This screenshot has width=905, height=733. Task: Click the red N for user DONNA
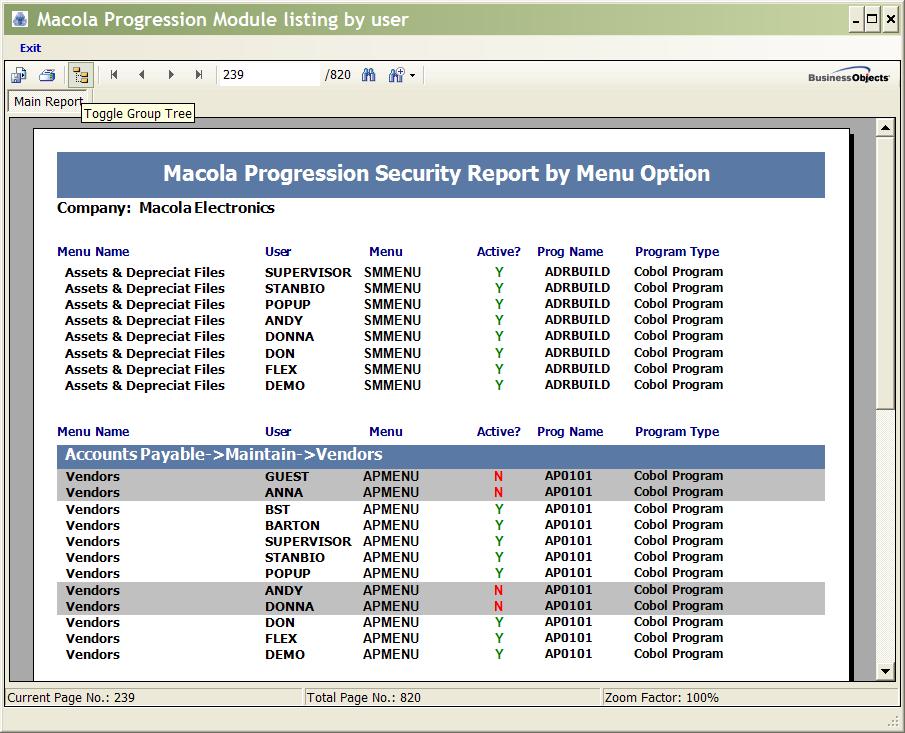click(498, 606)
